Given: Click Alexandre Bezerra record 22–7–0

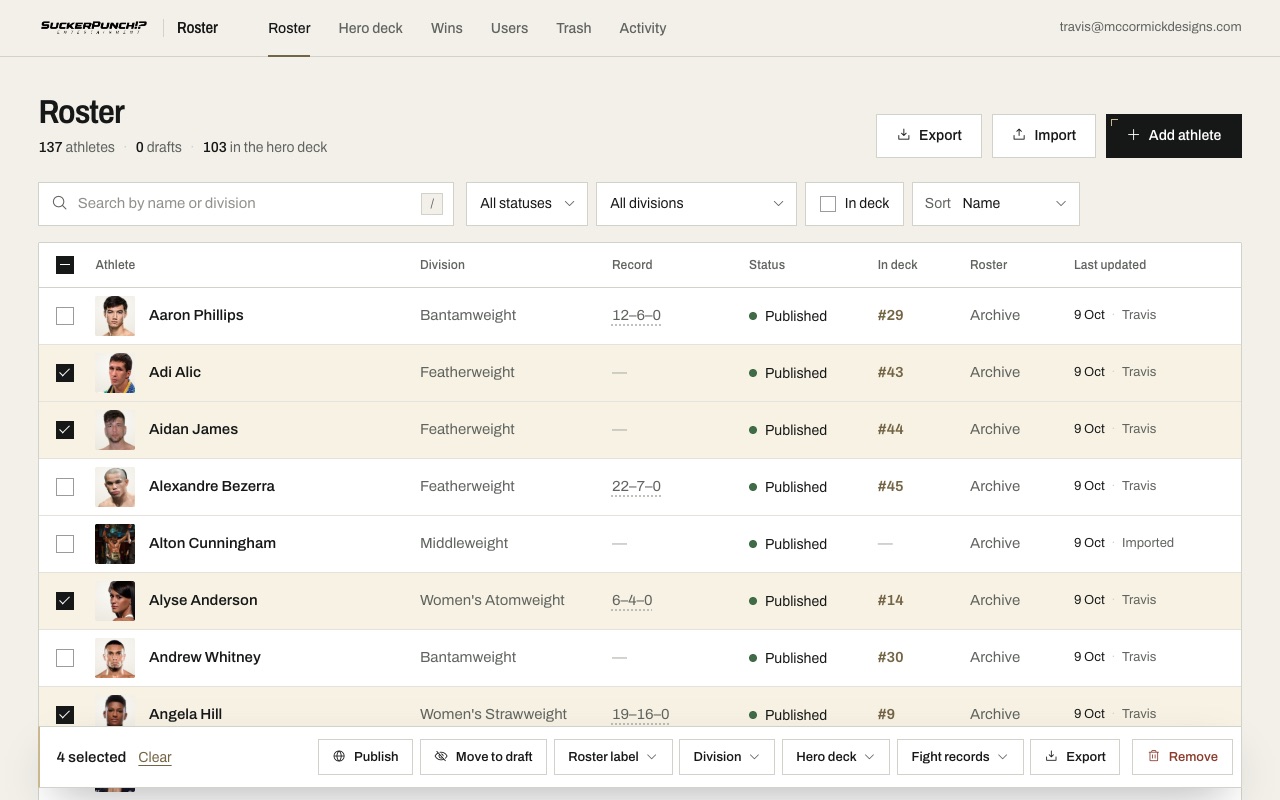Looking at the screenshot, I should (x=636, y=486).
